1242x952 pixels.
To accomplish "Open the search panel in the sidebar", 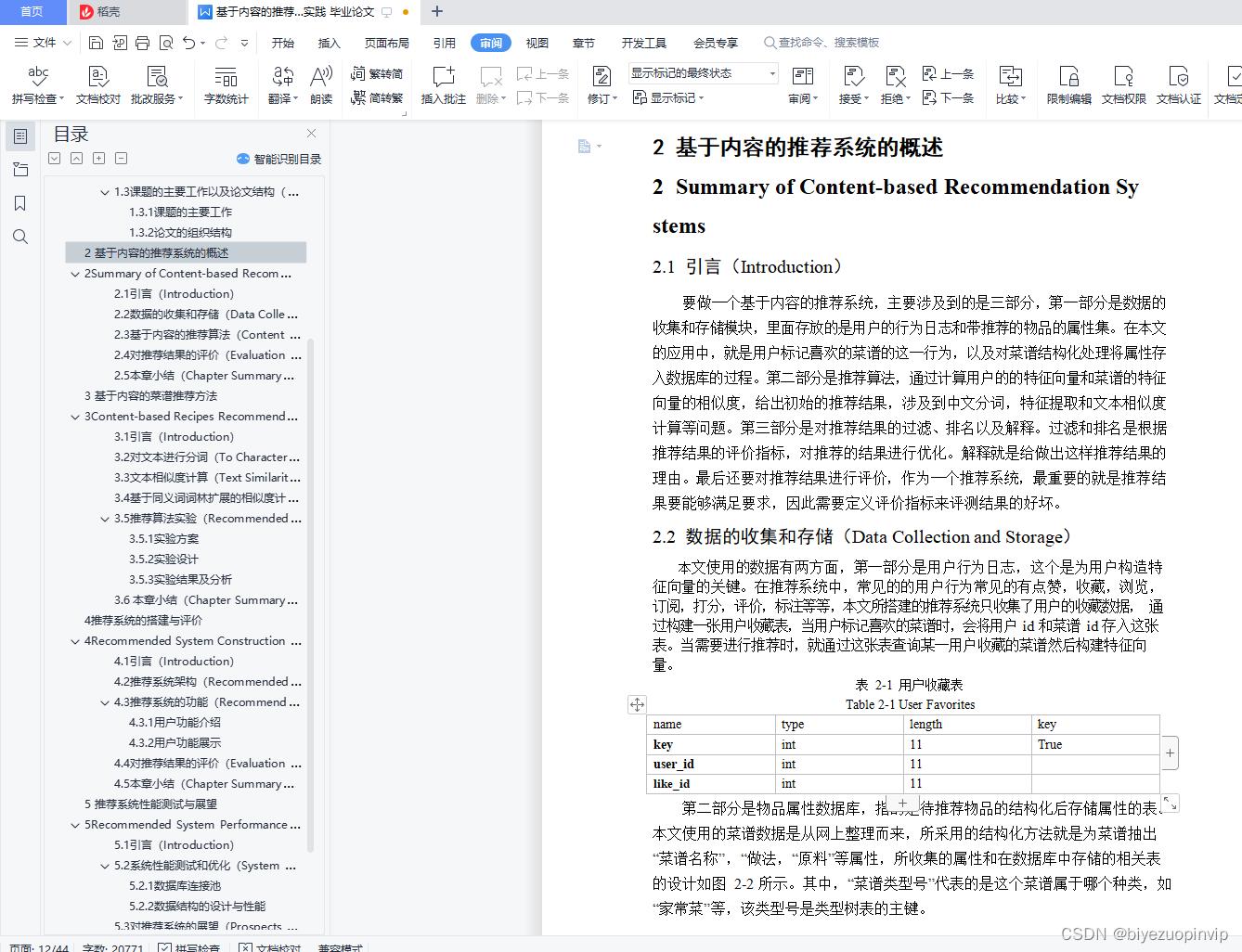I will [x=20, y=237].
